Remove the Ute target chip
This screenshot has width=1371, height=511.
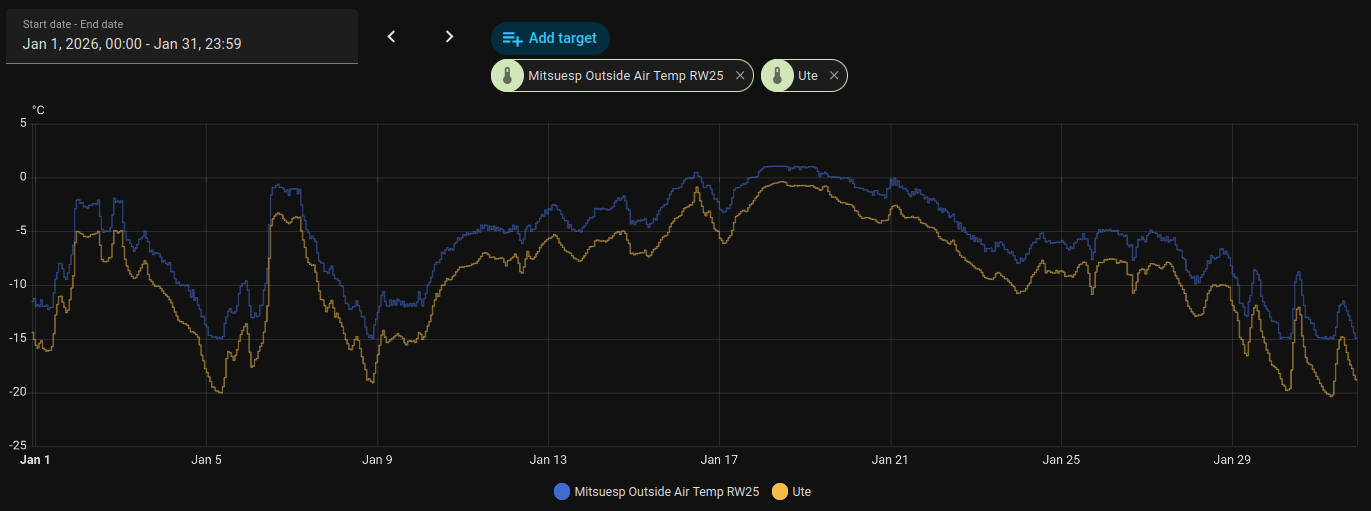point(834,76)
